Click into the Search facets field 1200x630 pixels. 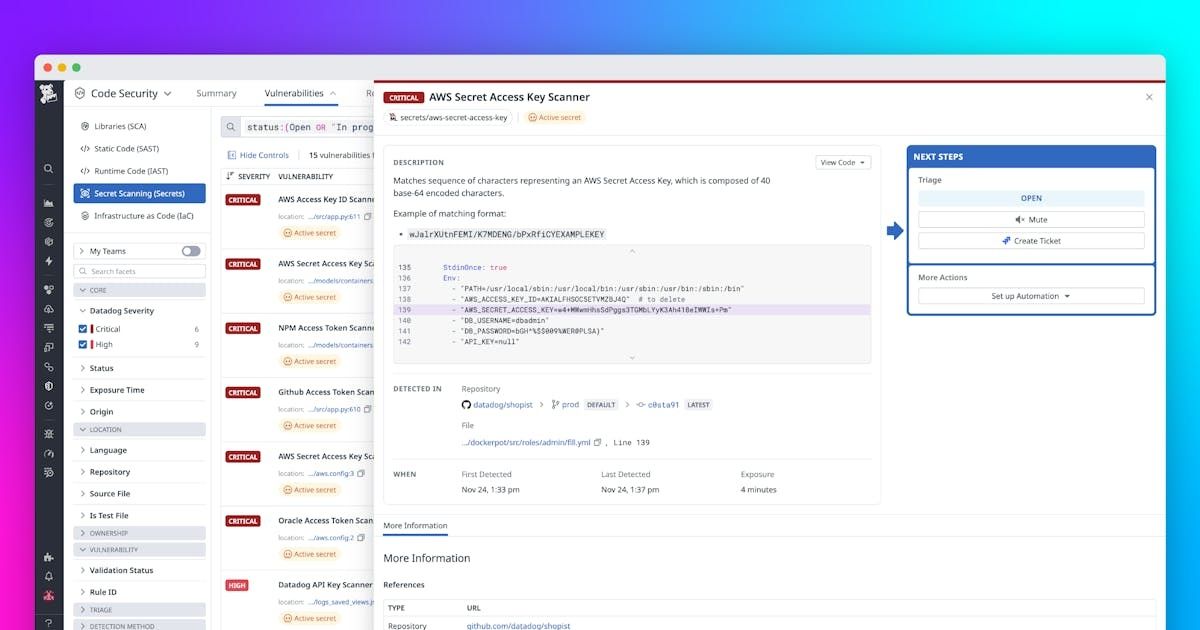click(140, 271)
